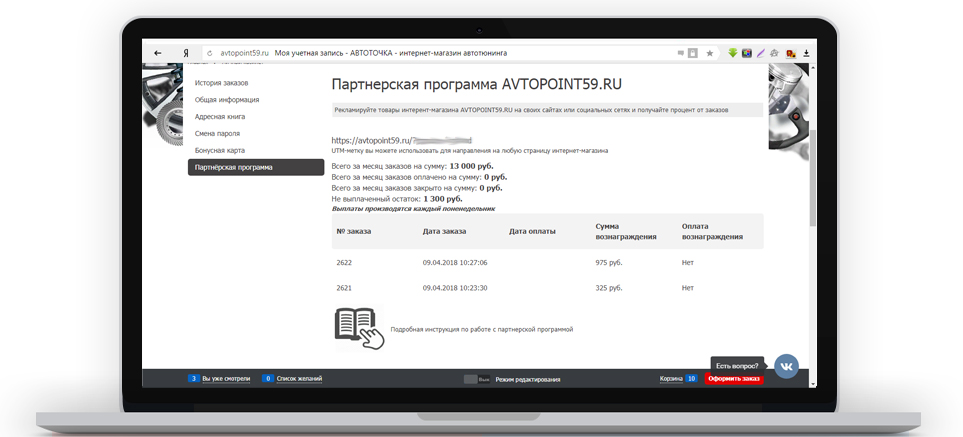Open the Вы уже смотрели link
Image resolution: width=963 pixels, height=437 pixels.
coord(226,379)
